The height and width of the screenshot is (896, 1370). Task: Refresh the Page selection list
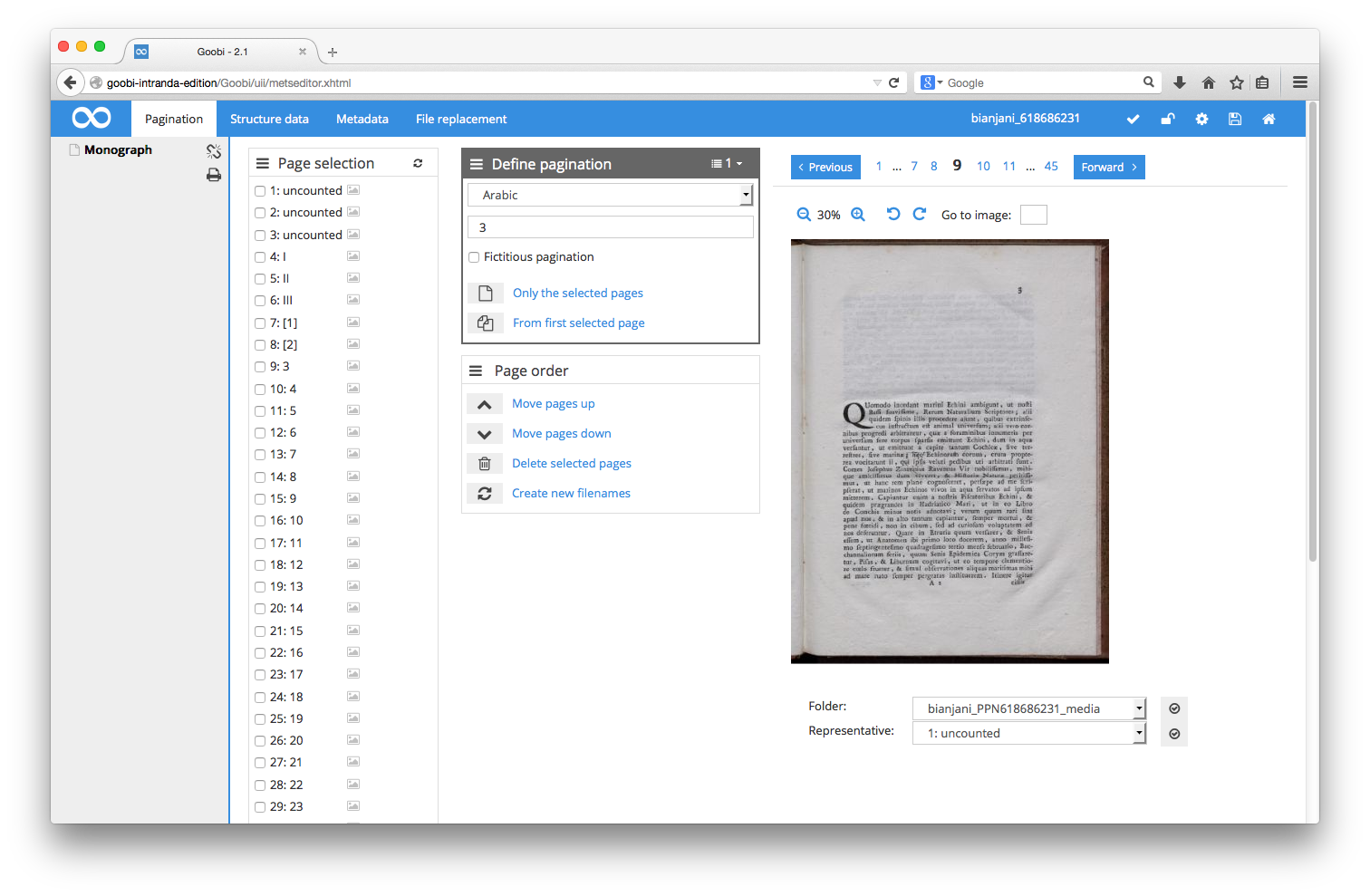point(418,163)
